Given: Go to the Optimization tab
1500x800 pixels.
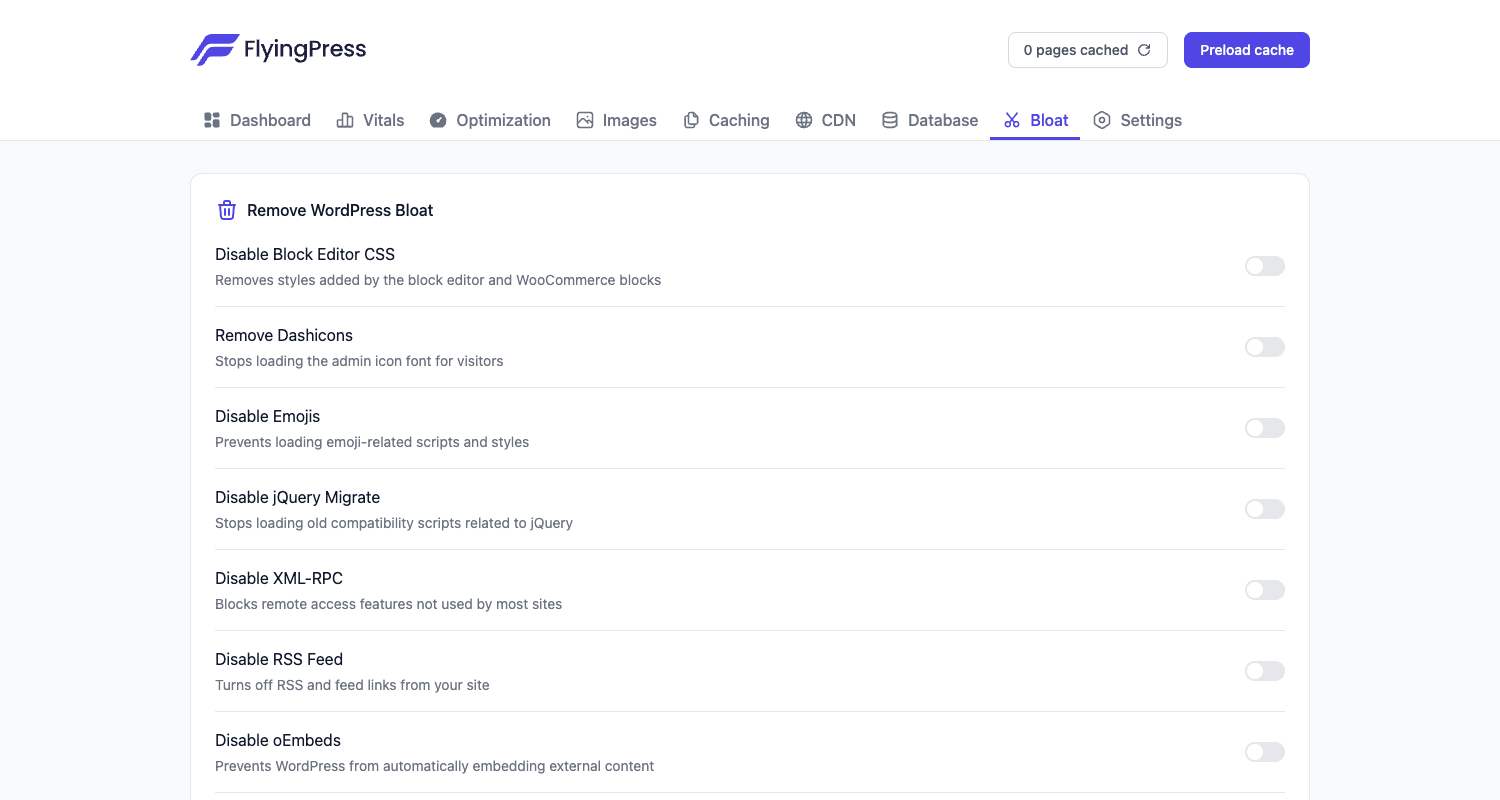Looking at the screenshot, I should click(490, 120).
